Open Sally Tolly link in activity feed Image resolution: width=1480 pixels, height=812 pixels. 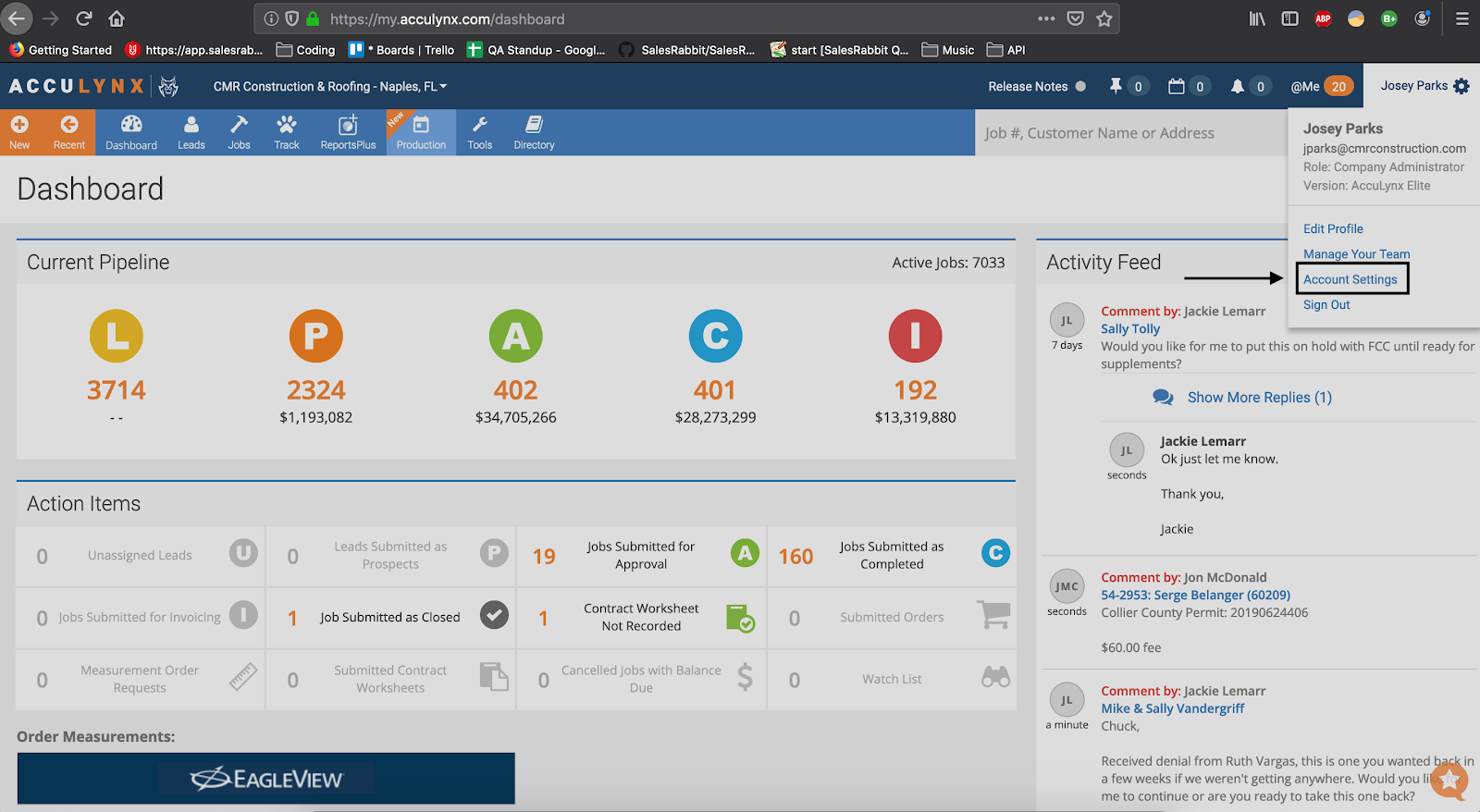1129,328
